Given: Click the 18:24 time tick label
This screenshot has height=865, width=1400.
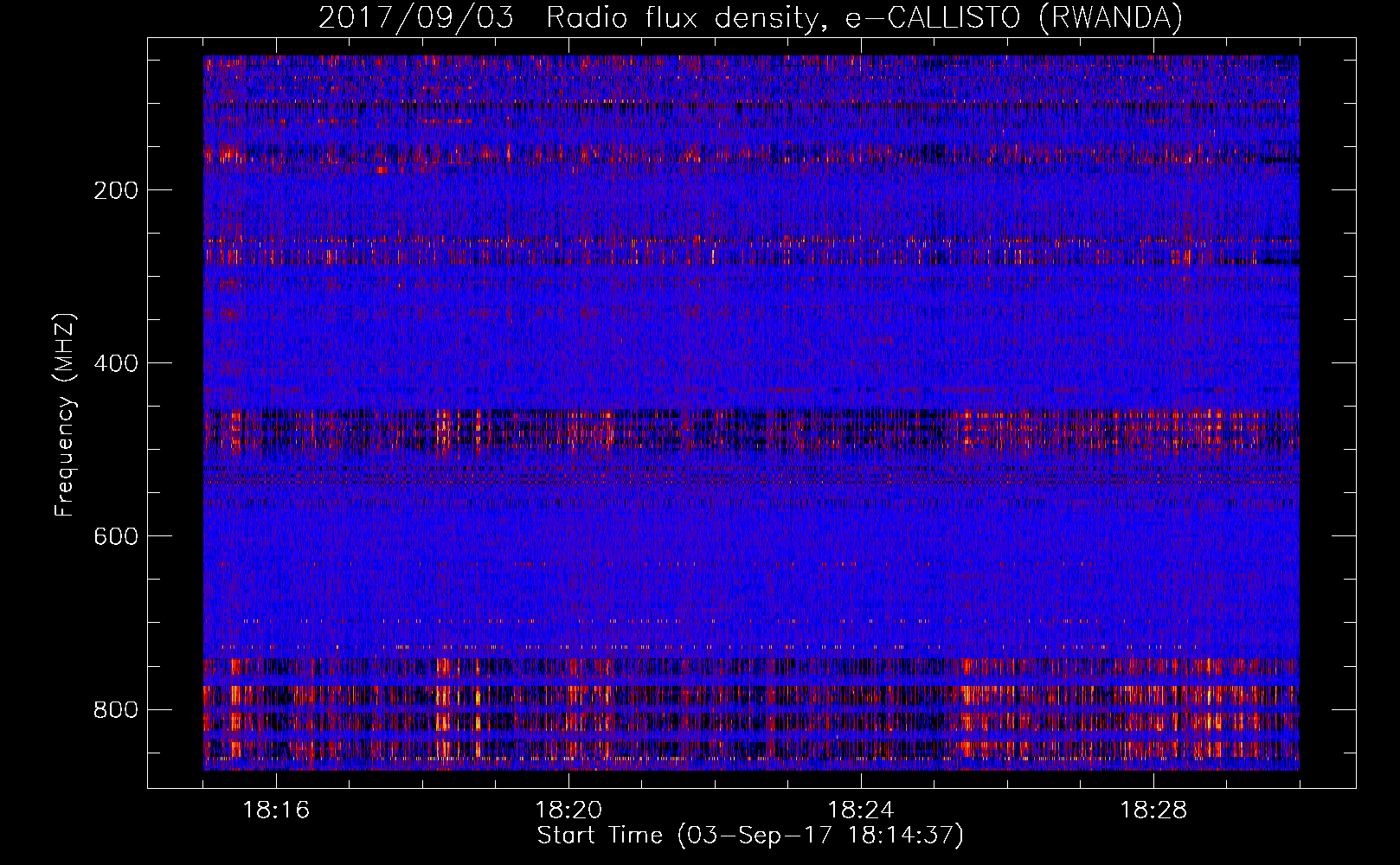Looking at the screenshot, I should point(861,811).
